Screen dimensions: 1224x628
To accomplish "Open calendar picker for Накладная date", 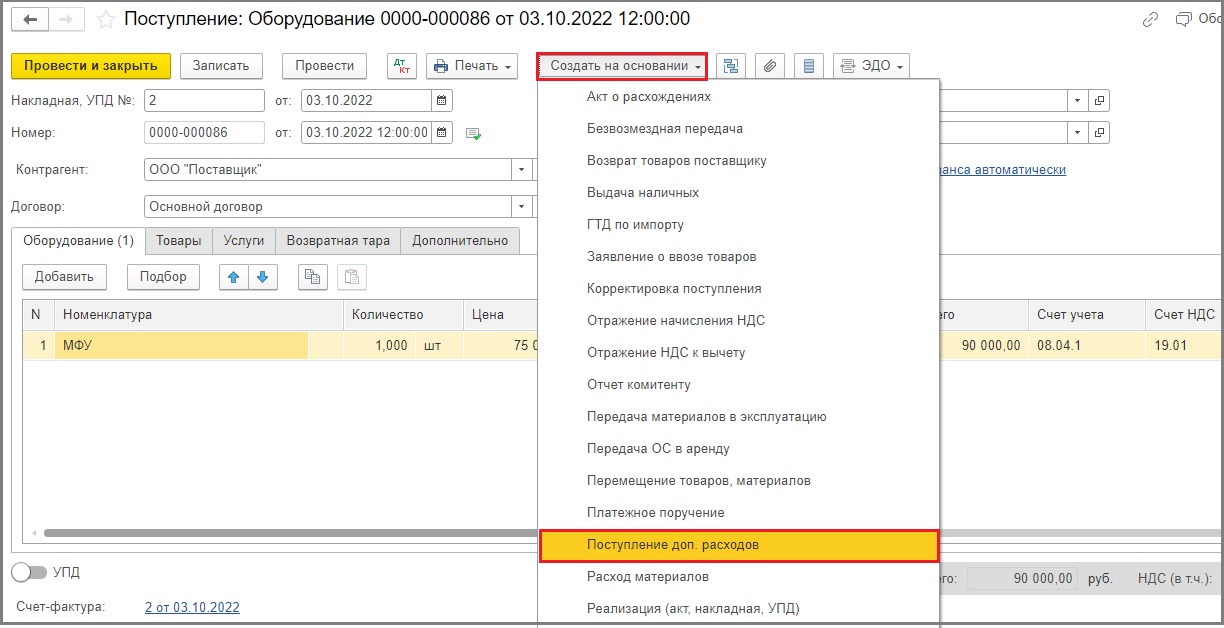I will pyautogui.click(x=442, y=100).
